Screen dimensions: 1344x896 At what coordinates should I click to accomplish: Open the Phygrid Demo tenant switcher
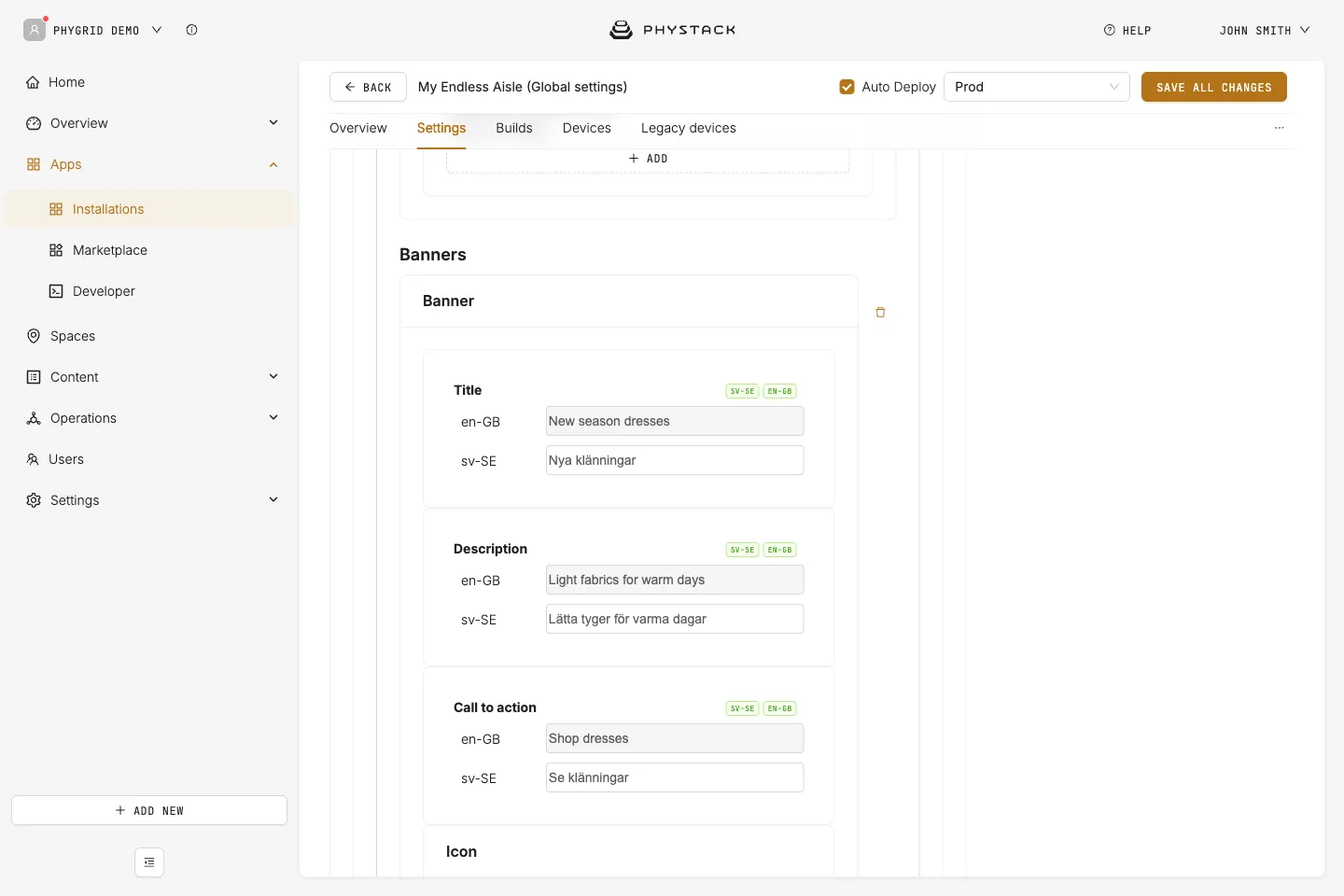[107, 31]
